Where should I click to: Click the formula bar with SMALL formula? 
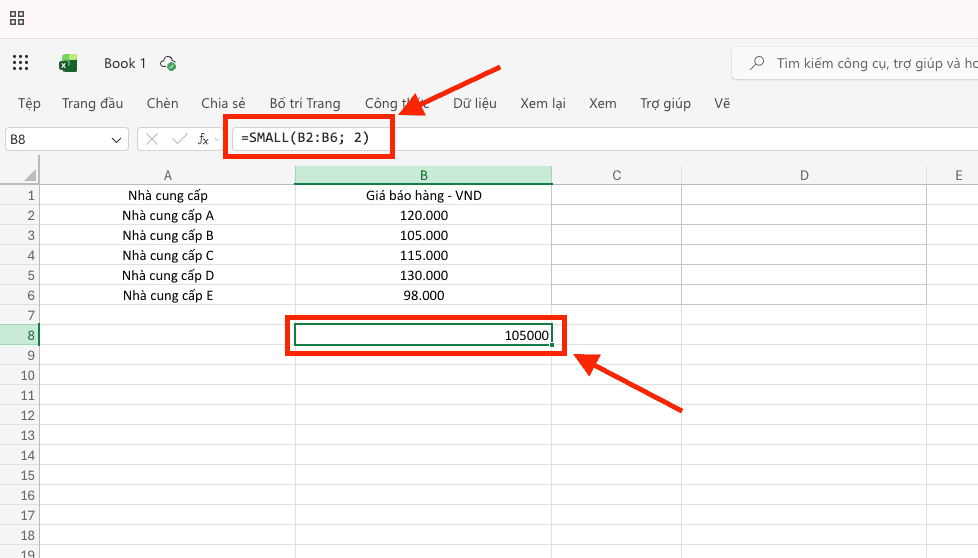605,138
